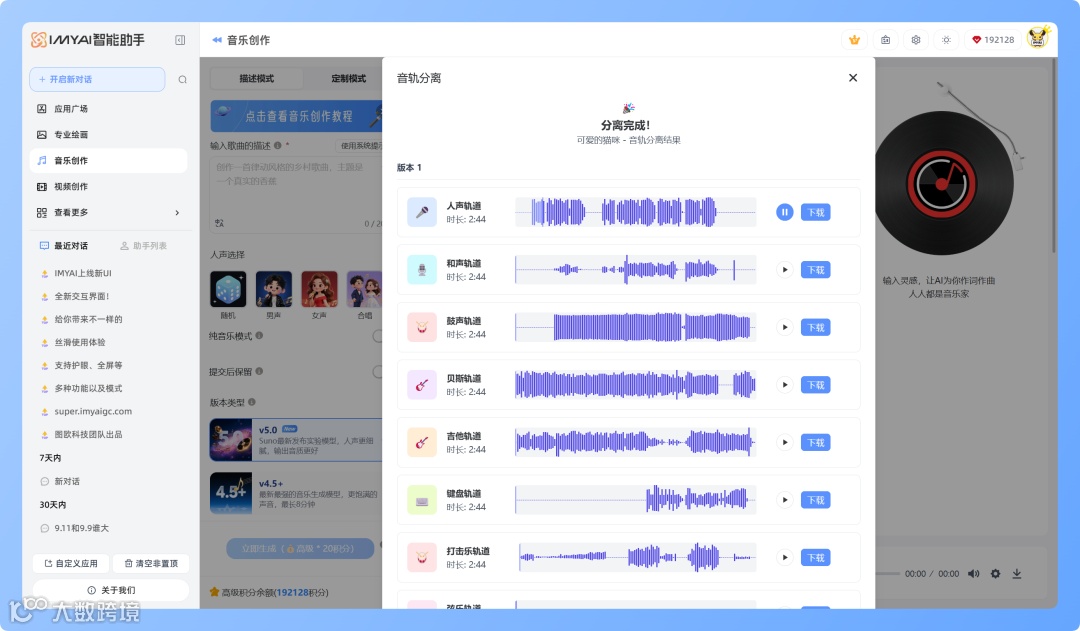Open the super.imyaigc.com conversation
Viewport: 1080px width, 631px height.
[x=93, y=411]
